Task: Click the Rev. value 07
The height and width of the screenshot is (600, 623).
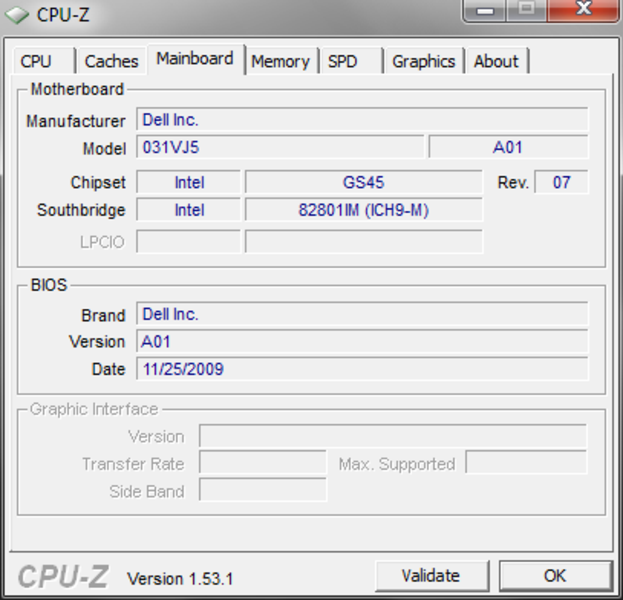Action: (561, 182)
